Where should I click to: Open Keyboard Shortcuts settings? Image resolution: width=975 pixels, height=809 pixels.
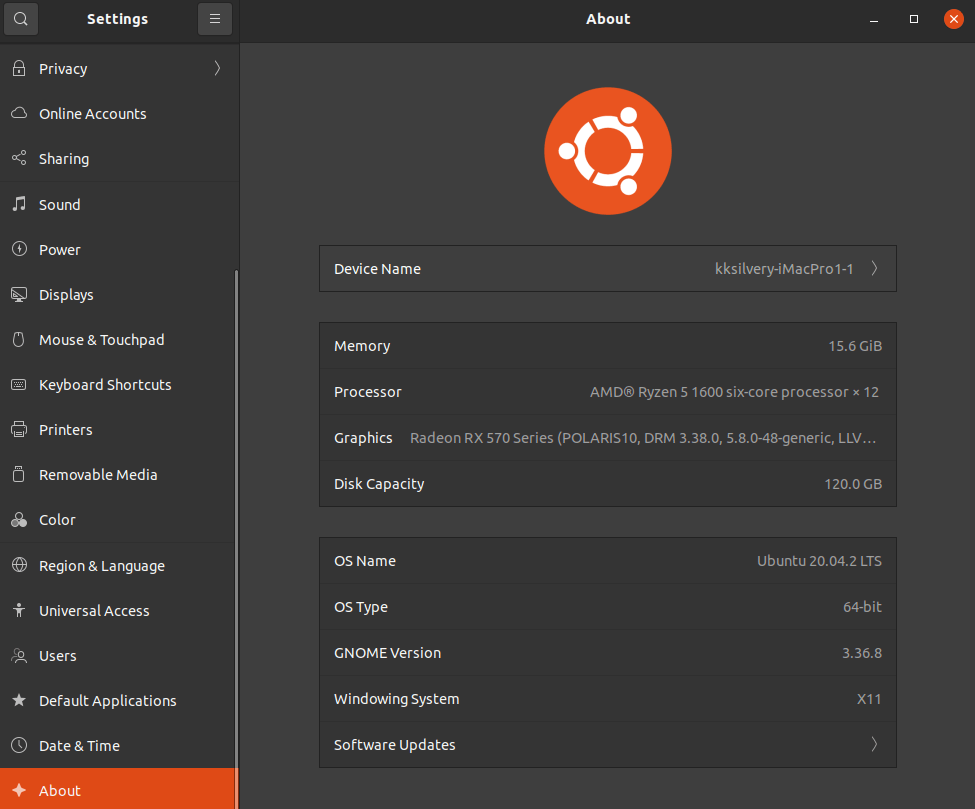[x=119, y=384]
